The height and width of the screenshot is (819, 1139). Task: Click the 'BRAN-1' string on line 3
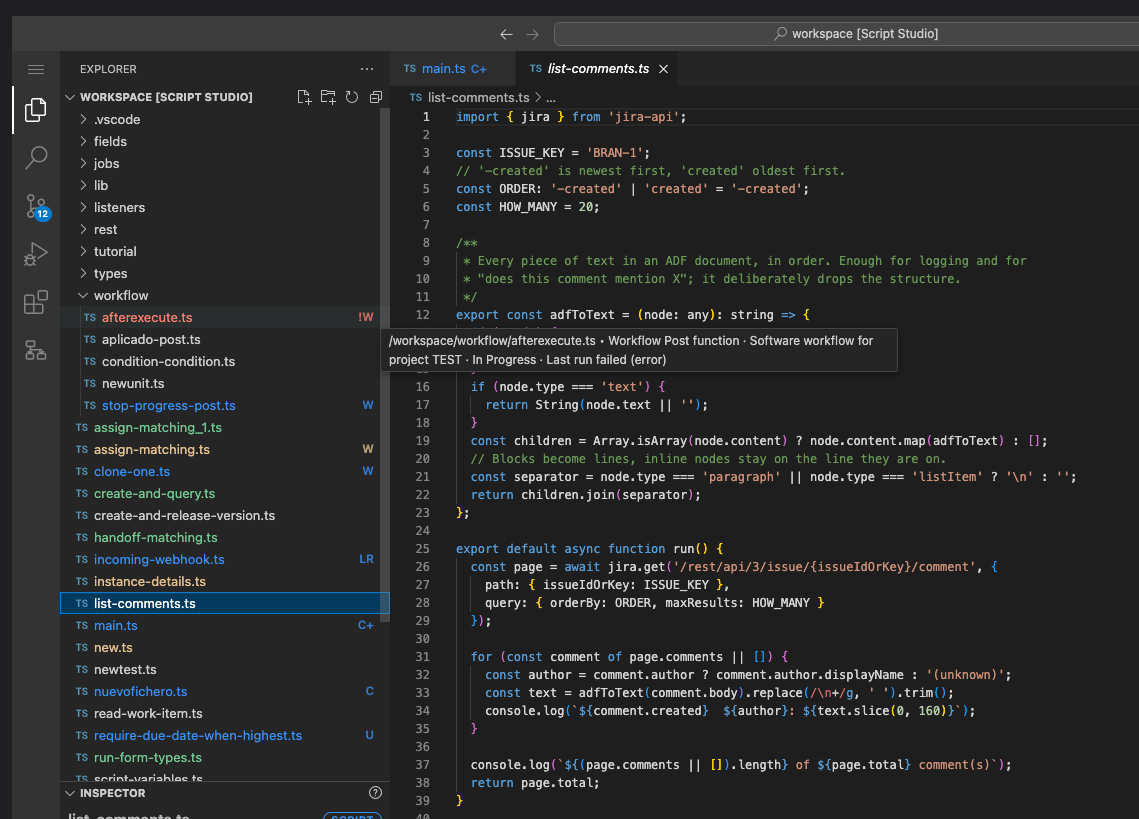coord(615,153)
